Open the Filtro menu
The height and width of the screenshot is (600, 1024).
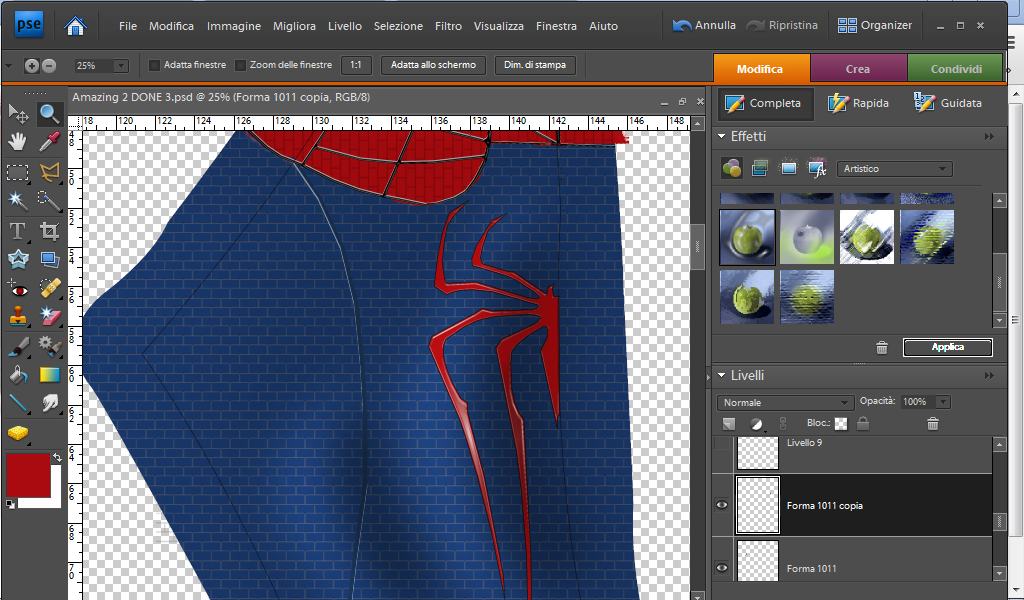tap(448, 26)
